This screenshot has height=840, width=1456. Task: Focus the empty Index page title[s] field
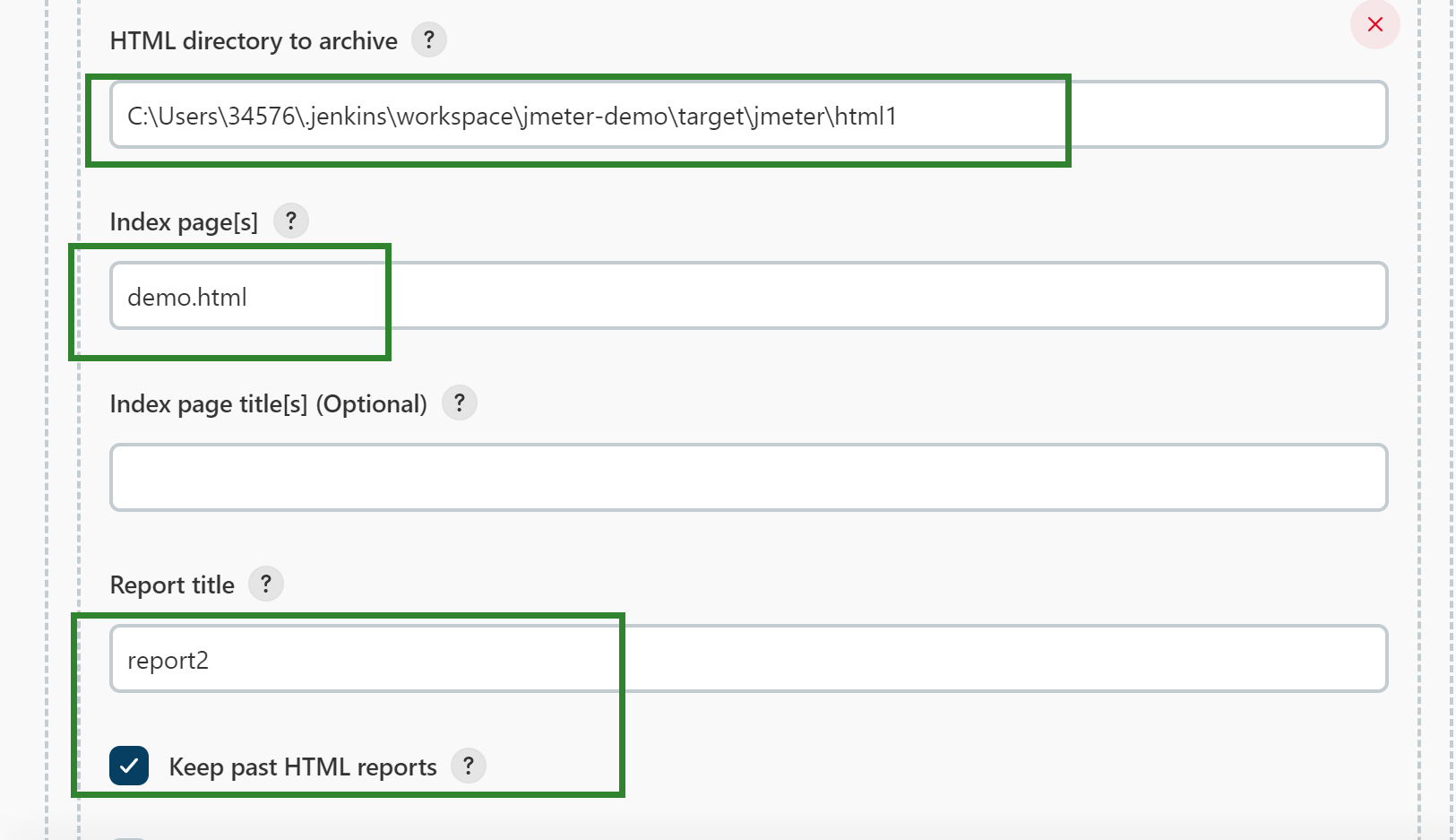(x=748, y=478)
